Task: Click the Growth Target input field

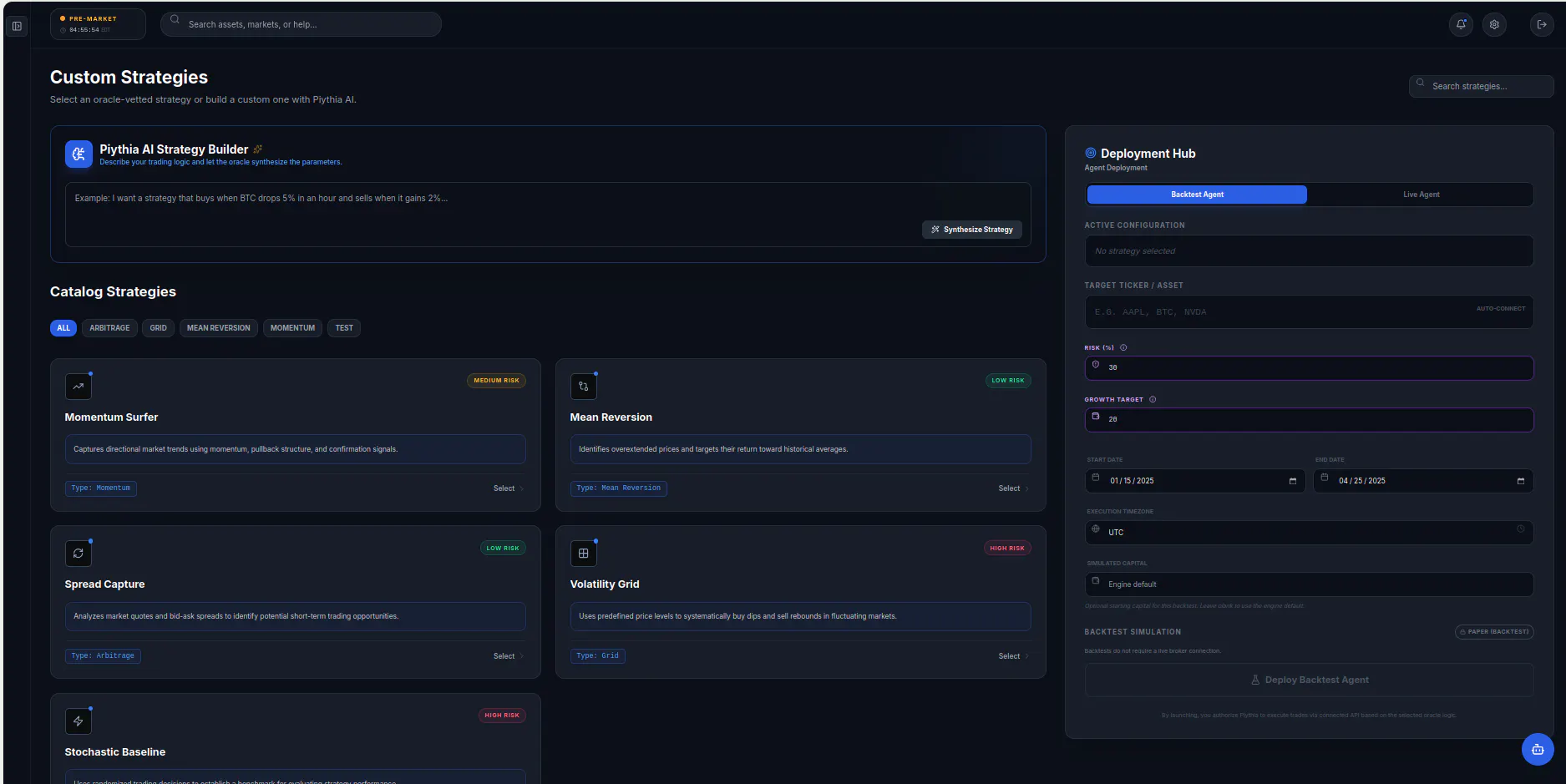Action: tap(1309, 419)
